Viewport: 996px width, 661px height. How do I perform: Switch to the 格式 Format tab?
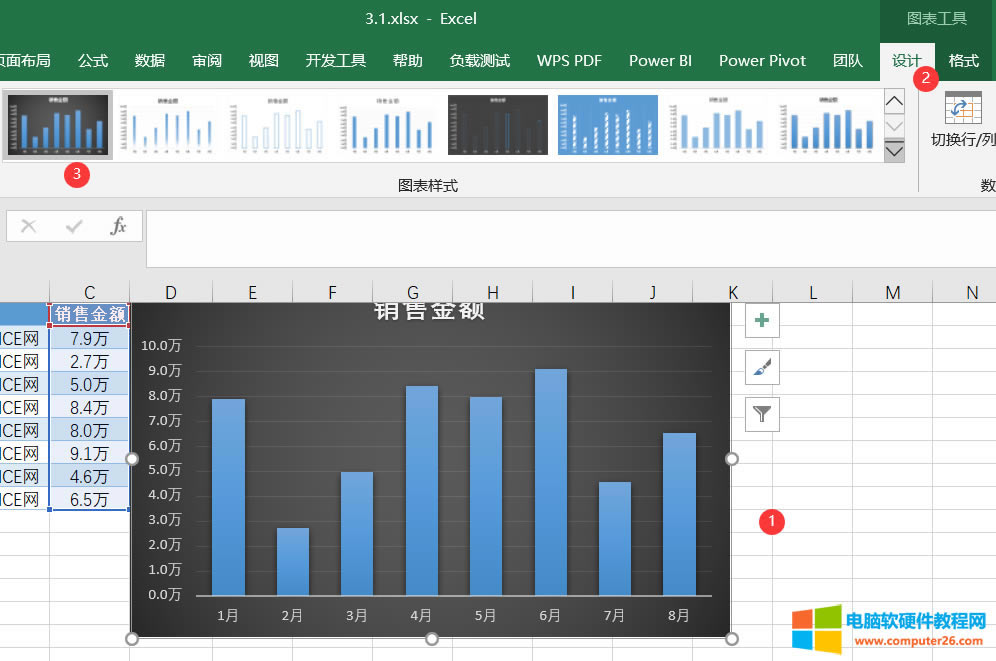(963, 60)
